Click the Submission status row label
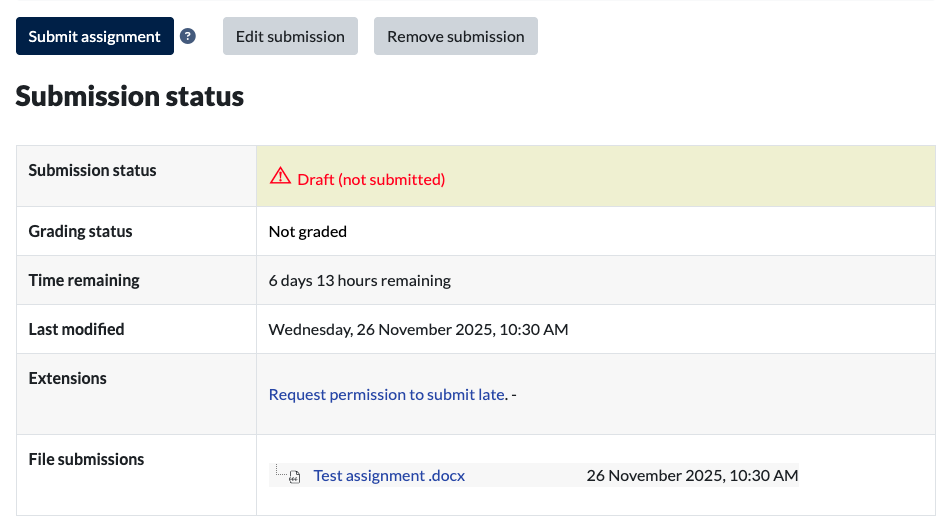The width and height of the screenshot is (952, 532). click(x=92, y=171)
